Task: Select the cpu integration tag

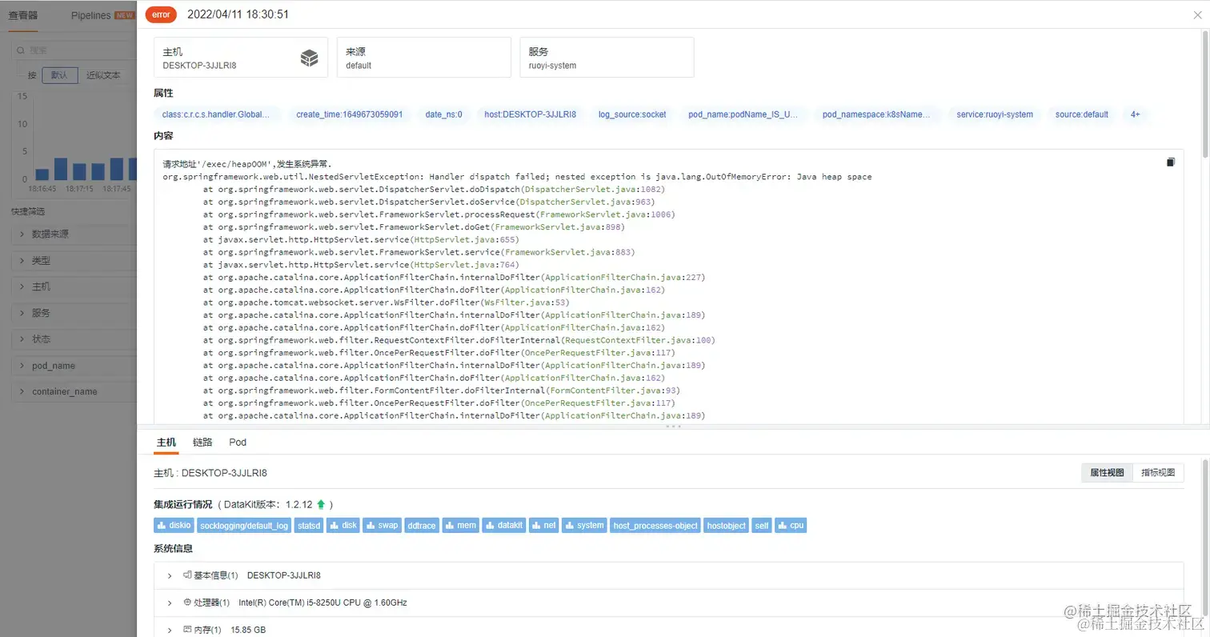Action: [x=790, y=525]
